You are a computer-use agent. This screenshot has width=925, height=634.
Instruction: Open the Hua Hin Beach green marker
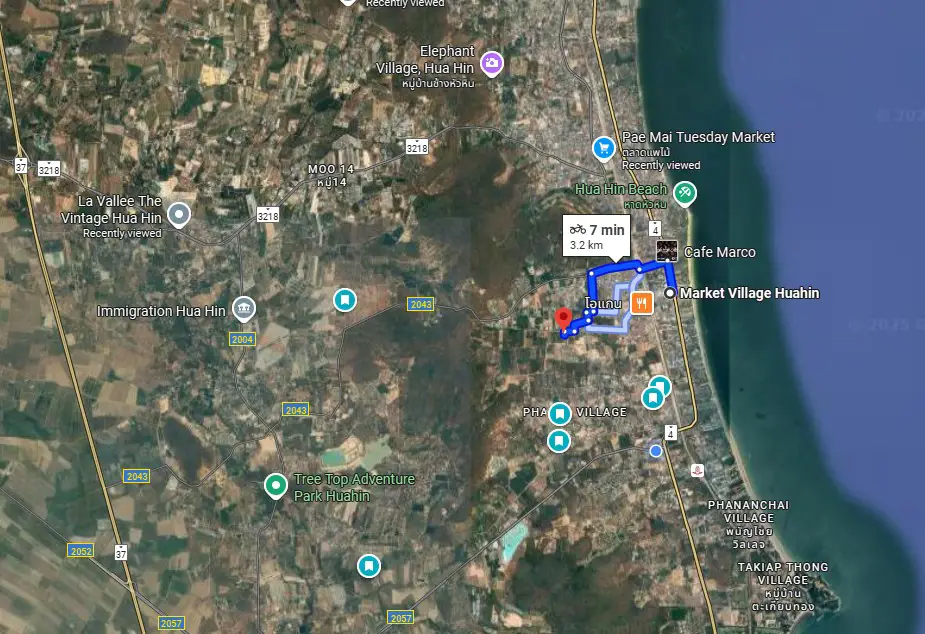tap(684, 193)
